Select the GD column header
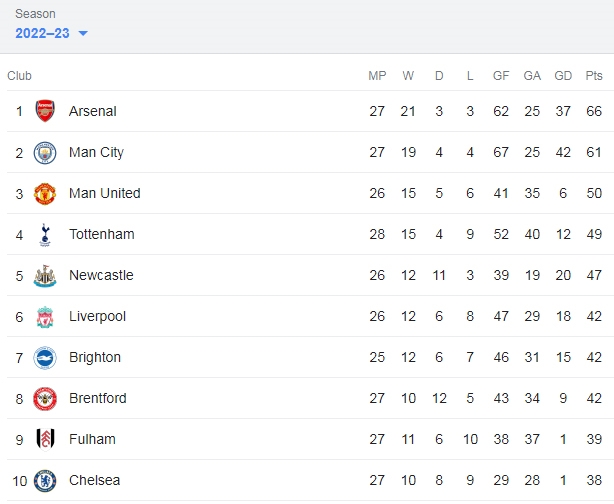Viewport: 614px width, 504px height. (x=563, y=76)
